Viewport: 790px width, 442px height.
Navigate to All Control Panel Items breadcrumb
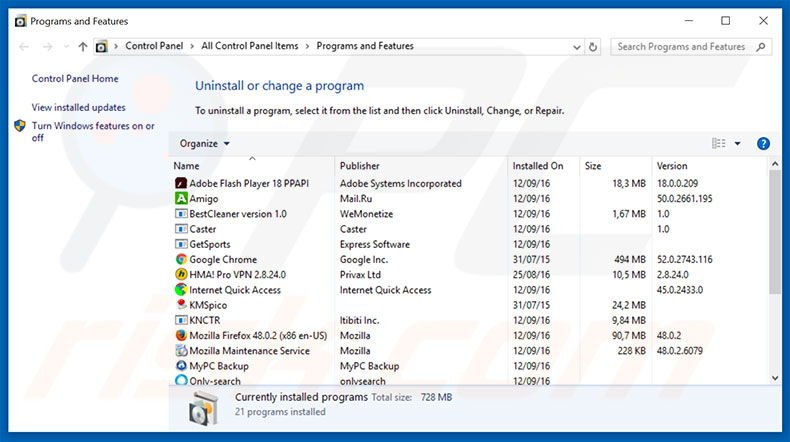point(250,46)
